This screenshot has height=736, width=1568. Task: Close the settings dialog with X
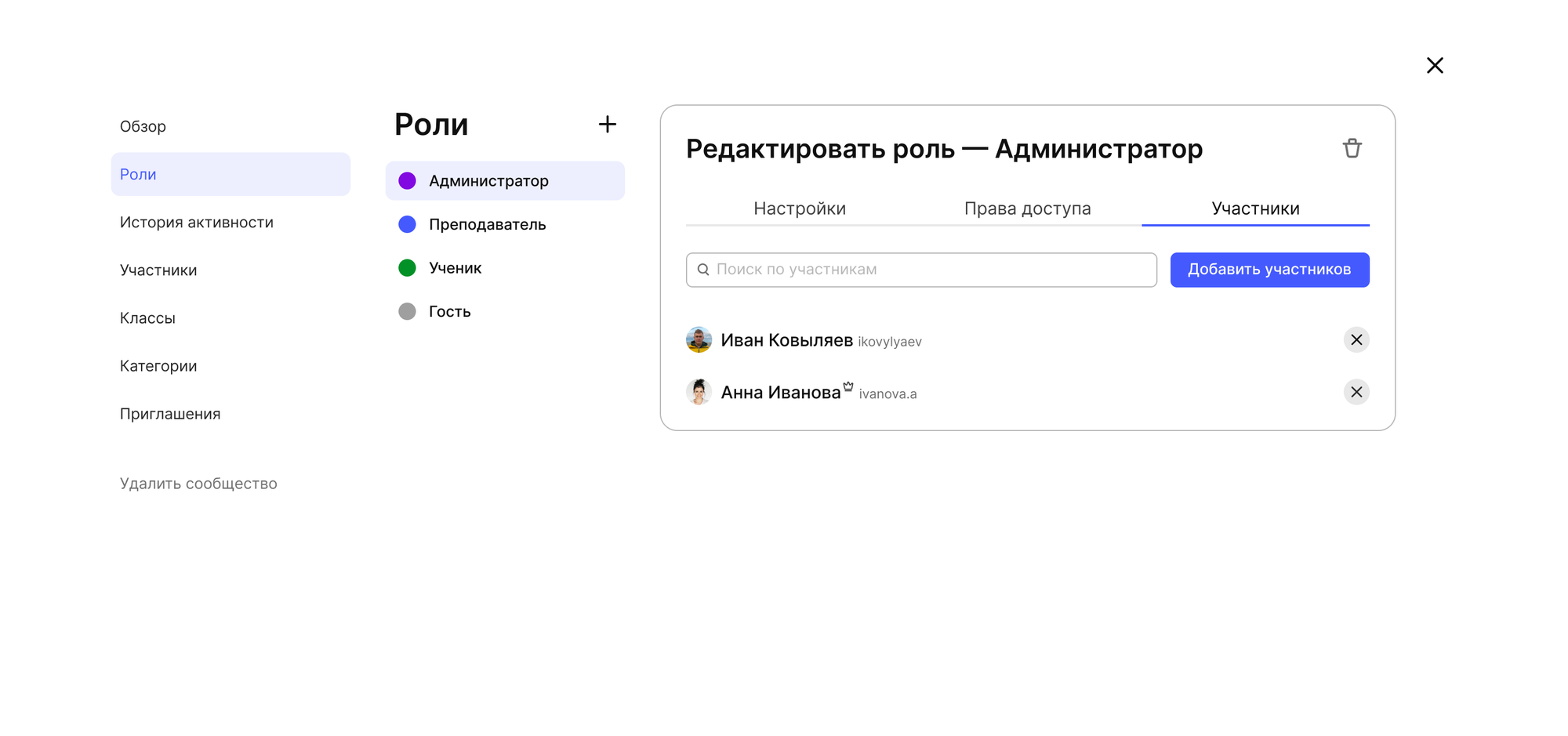(1435, 65)
